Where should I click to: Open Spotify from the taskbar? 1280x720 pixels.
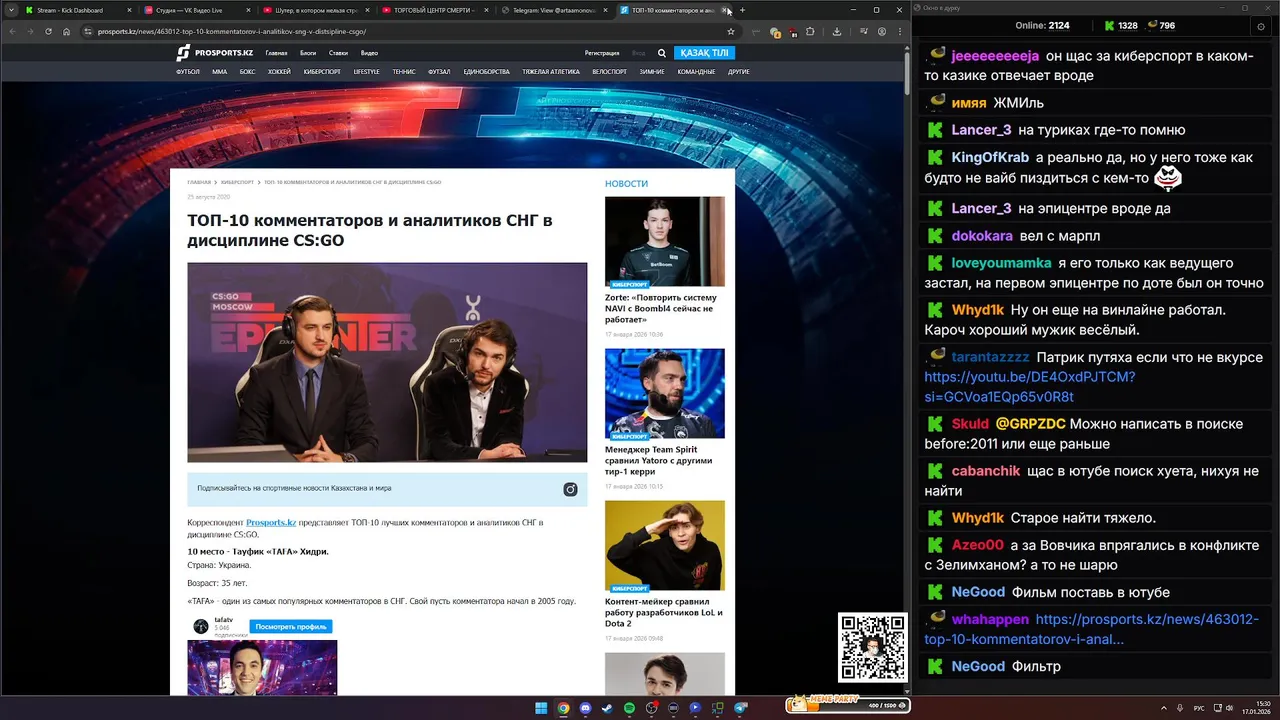[x=629, y=708]
